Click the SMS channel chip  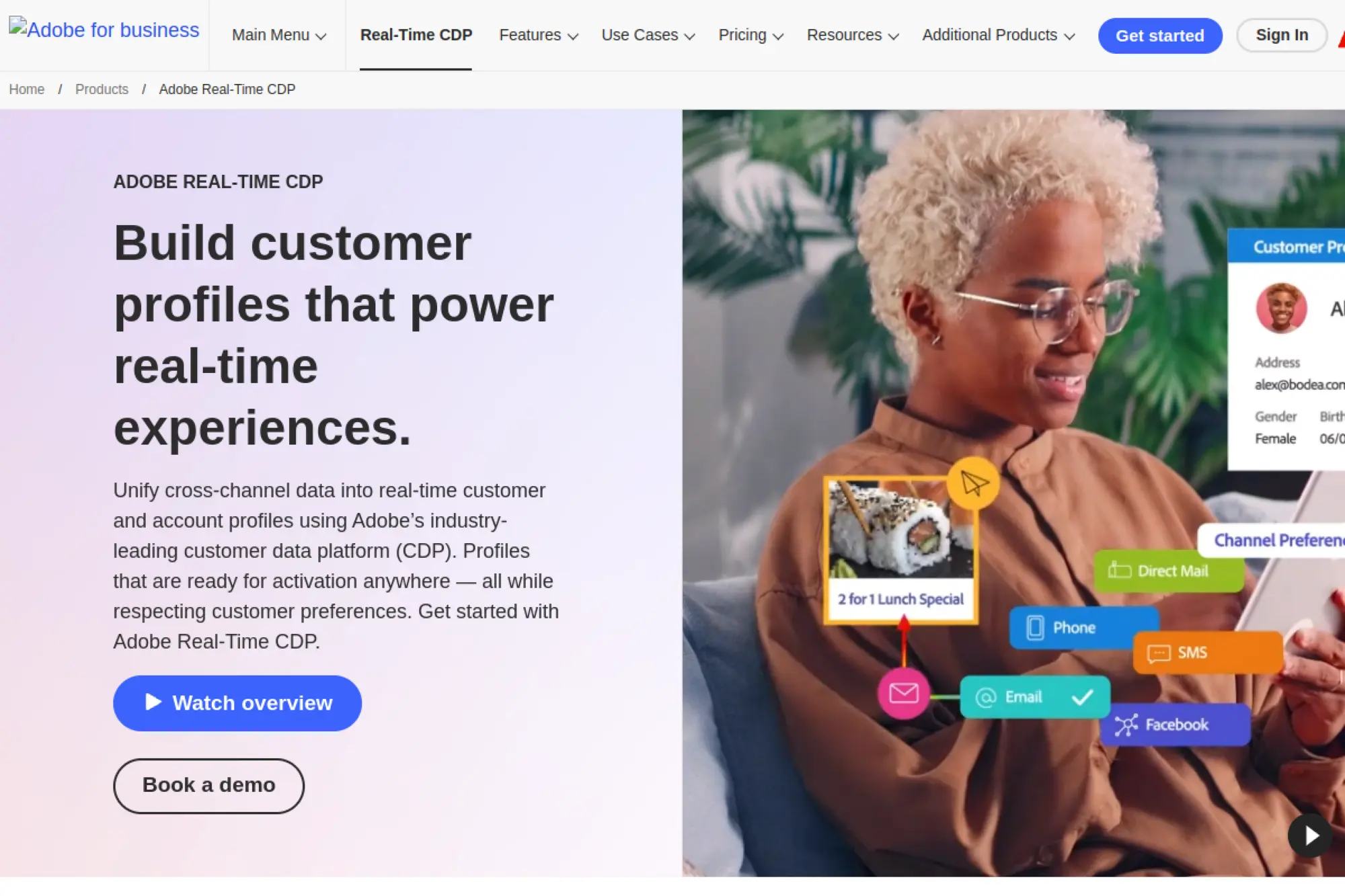tap(1208, 653)
